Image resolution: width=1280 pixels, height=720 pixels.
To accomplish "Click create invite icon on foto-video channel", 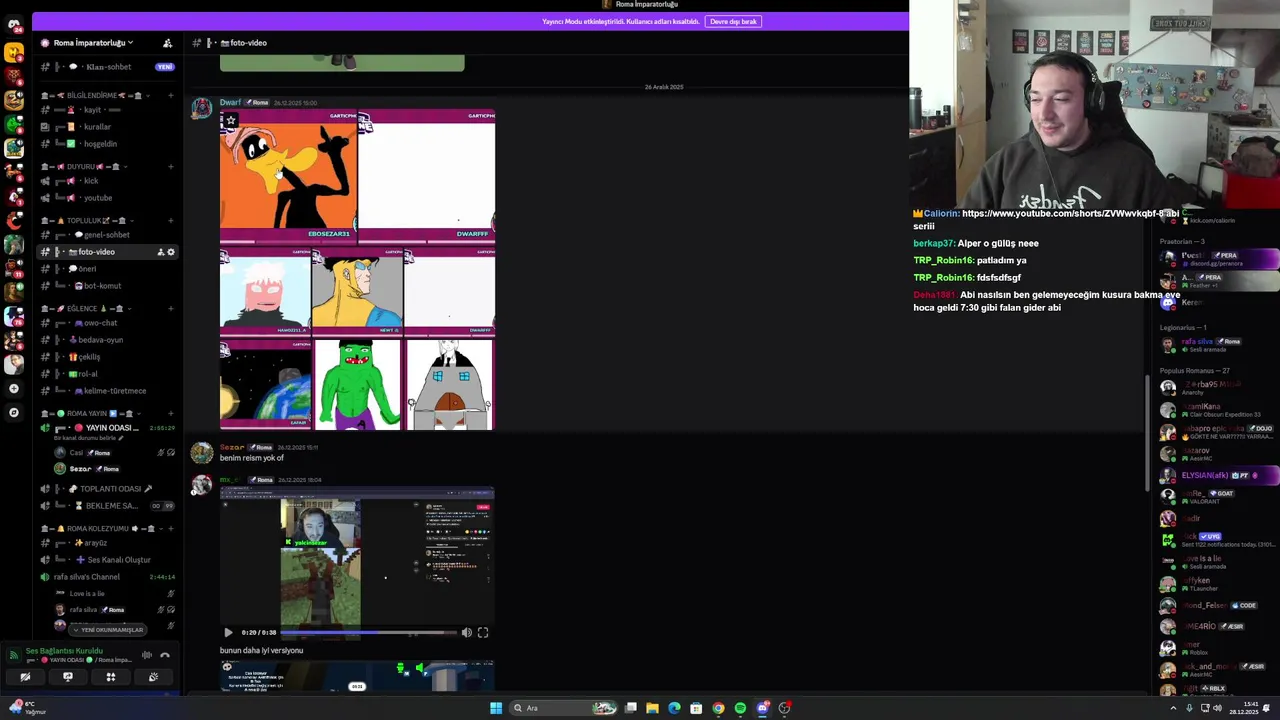I will 160,252.
